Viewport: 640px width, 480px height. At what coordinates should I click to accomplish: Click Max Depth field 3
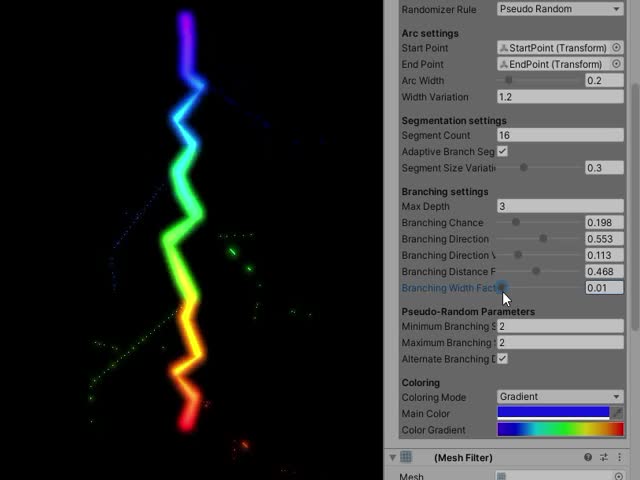coord(560,206)
